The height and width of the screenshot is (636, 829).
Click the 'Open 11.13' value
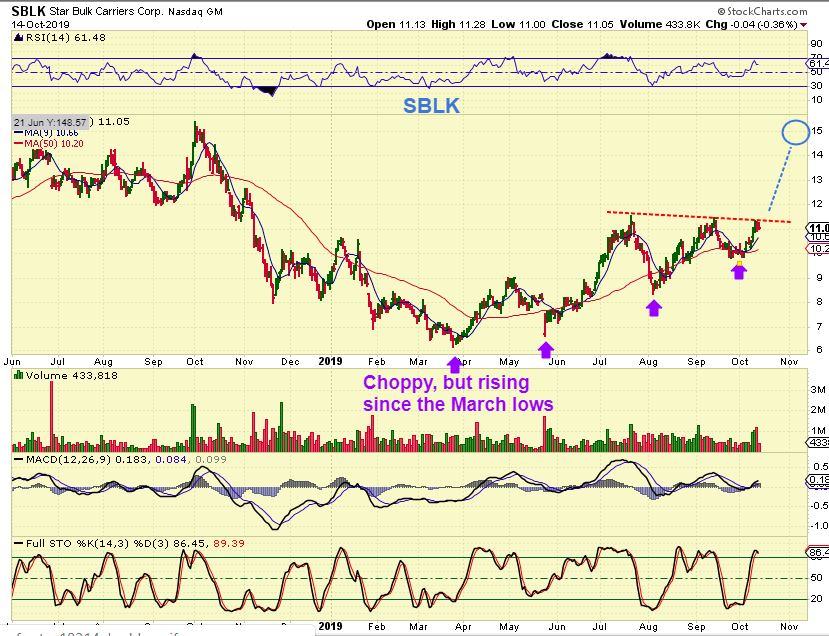tap(396, 24)
